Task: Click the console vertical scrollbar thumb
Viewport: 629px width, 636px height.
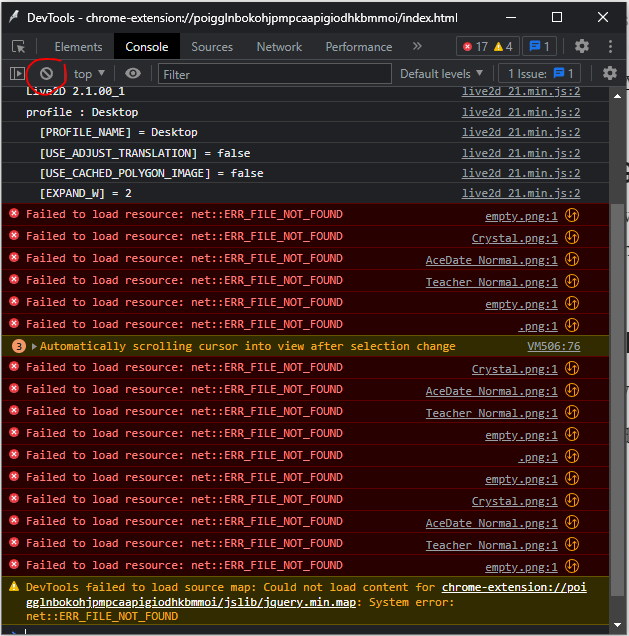Action: click(x=617, y=400)
